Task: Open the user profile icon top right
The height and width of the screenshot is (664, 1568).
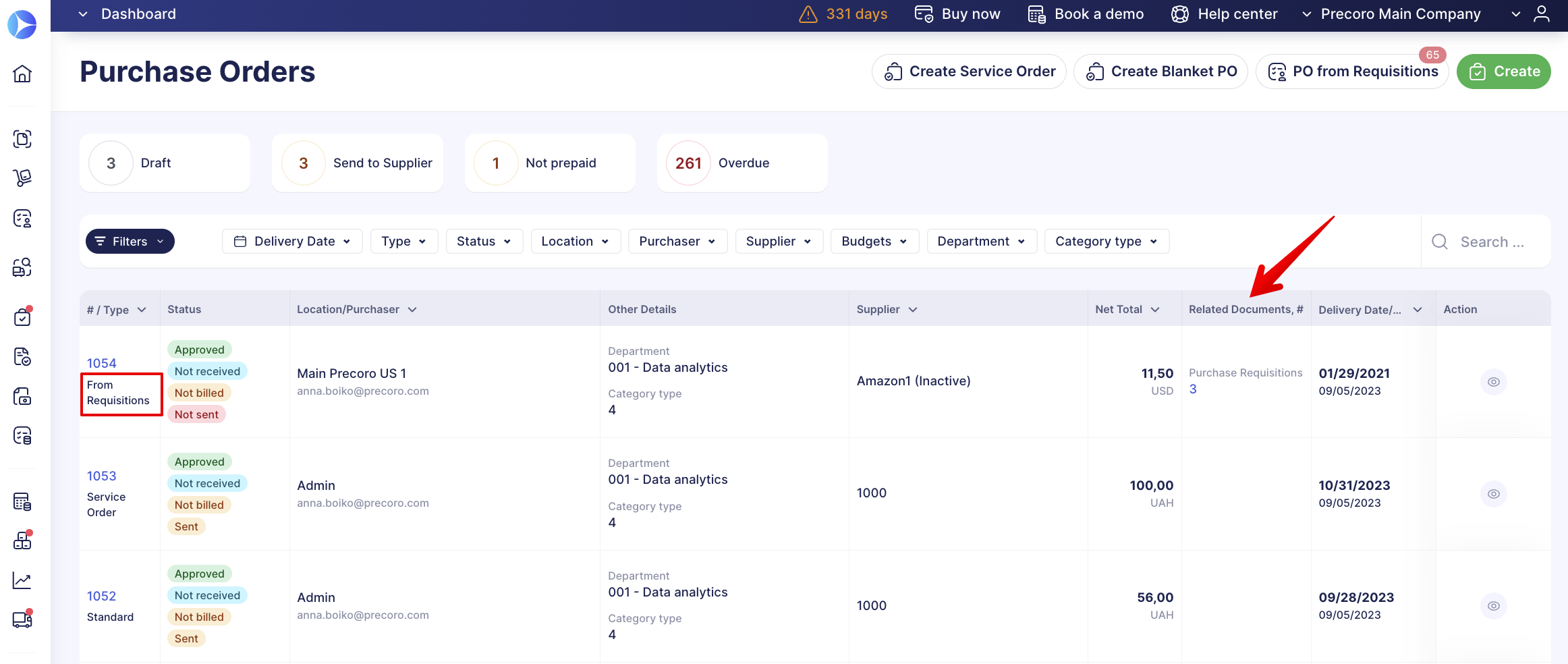Action: pos(1543,13)
